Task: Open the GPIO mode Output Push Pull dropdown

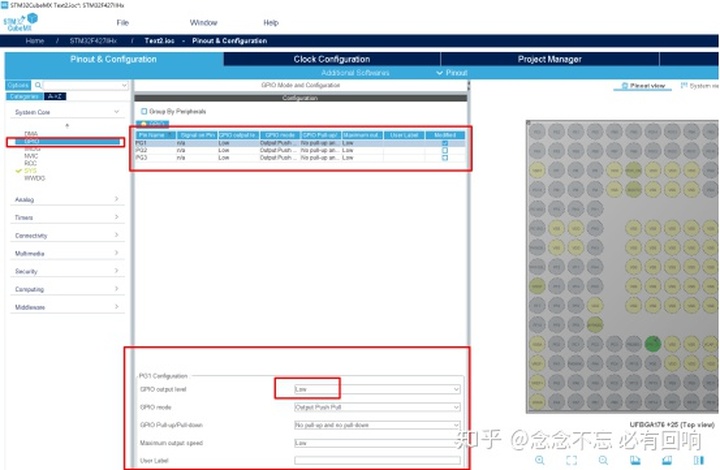Action: point(377,407)
